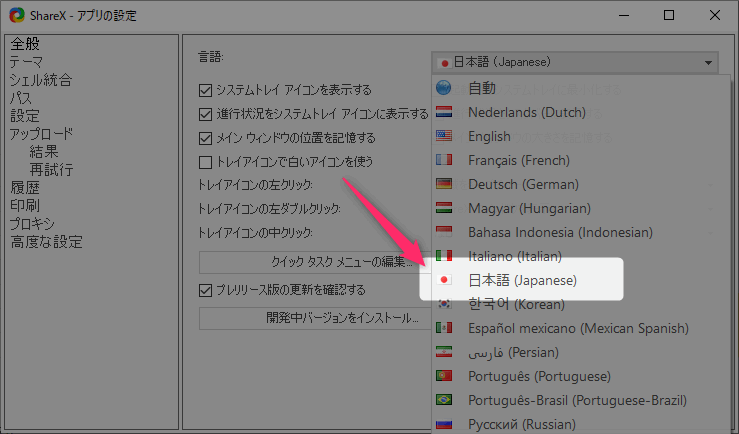Screen dimensions: 739x434
Task: Select 設定 in sidebar
Action: pos(25,115)
